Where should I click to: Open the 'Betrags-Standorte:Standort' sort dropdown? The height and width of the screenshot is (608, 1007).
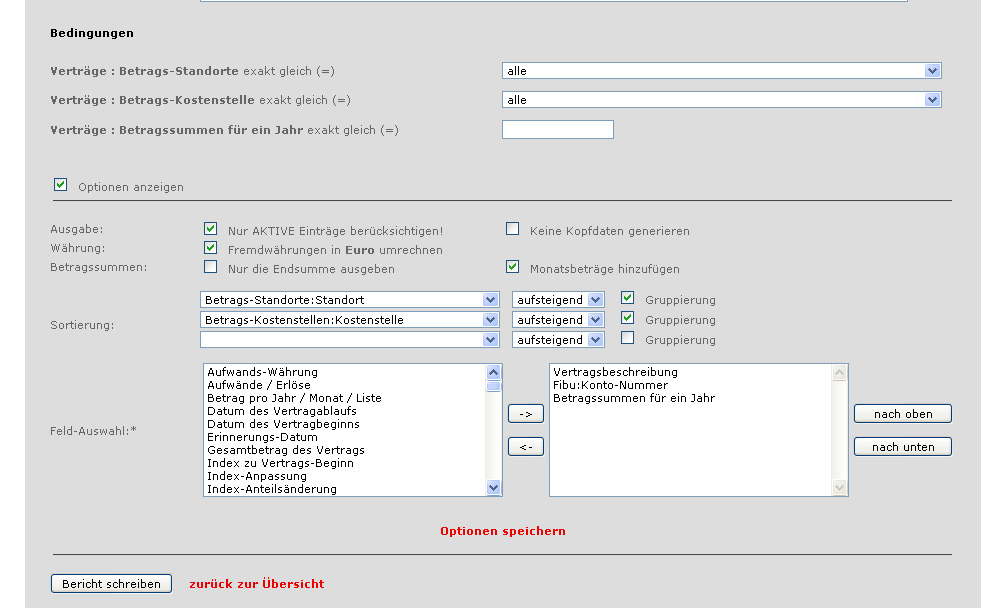(350, 300)
